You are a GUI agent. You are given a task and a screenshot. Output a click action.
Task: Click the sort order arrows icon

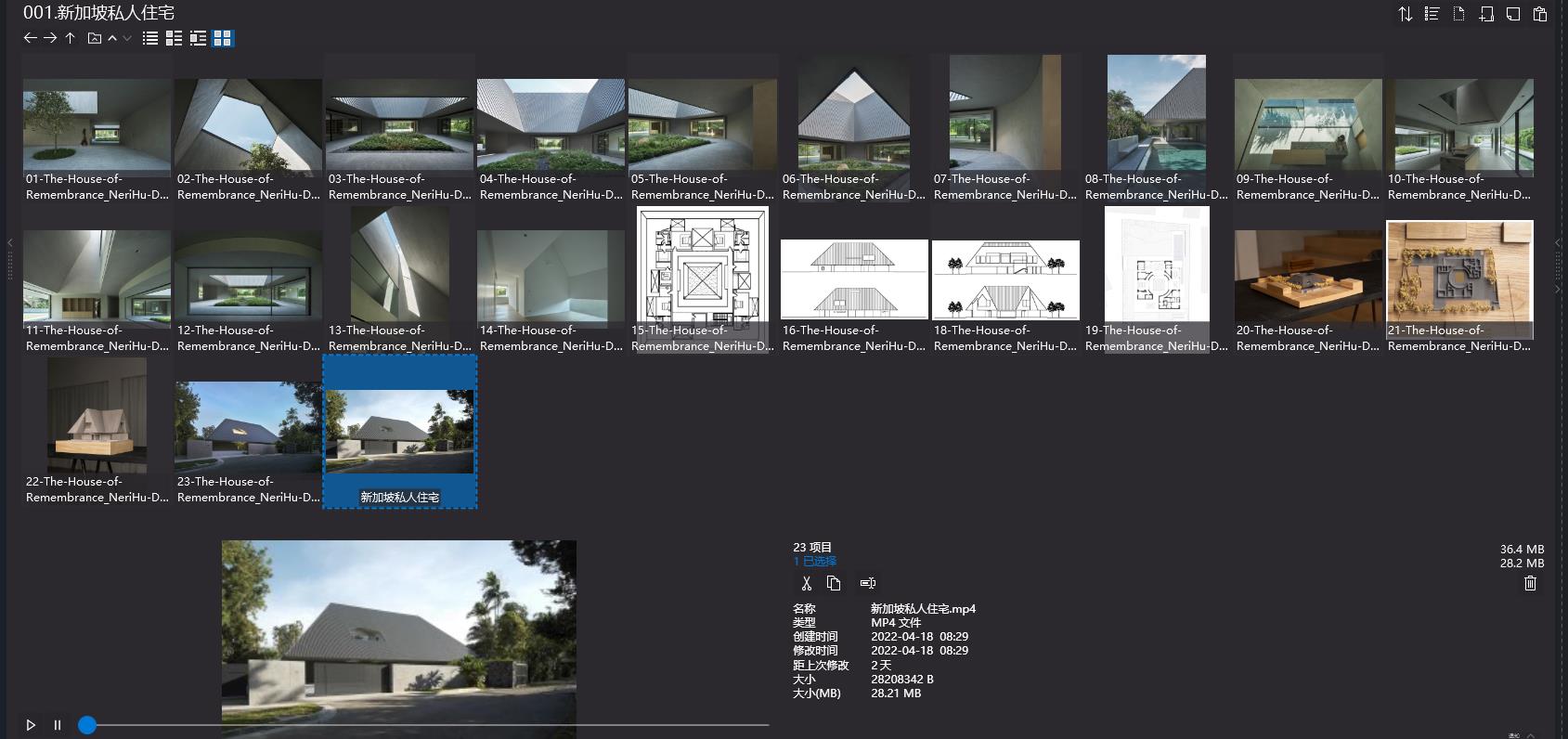(x=1405, y=14)
